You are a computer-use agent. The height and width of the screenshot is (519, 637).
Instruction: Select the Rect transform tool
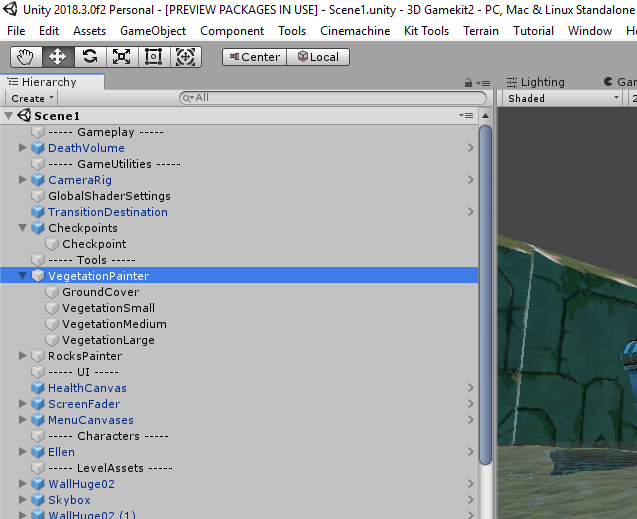click(x=154, y=57)
